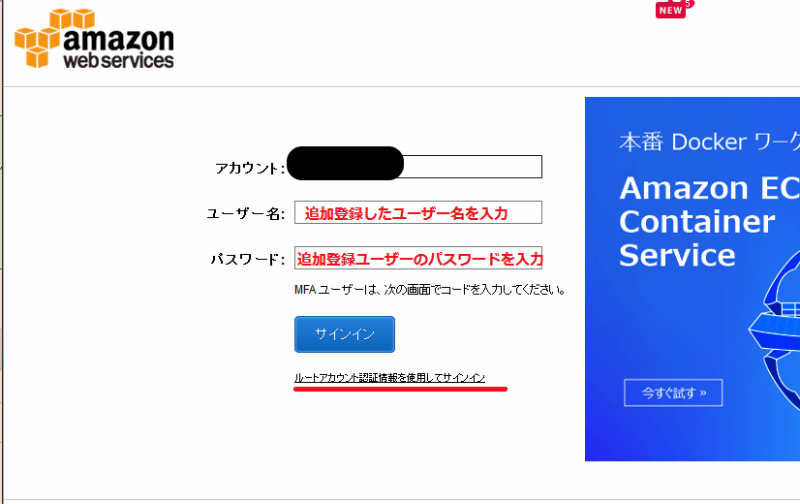This screenshot has width=800, height=504.
Task: Click the red NEW badge icon
Action: click(x=670, y=10)
